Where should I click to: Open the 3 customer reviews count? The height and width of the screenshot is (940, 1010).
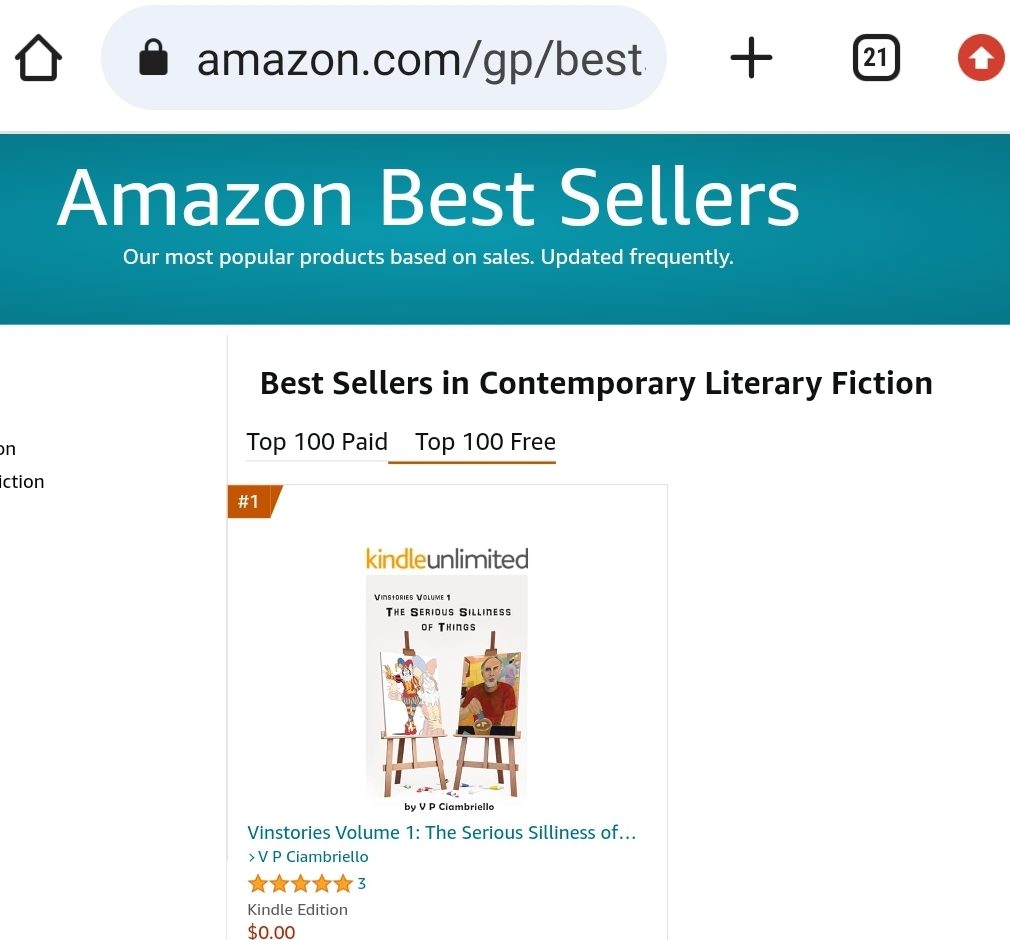[x=362, y=883]
